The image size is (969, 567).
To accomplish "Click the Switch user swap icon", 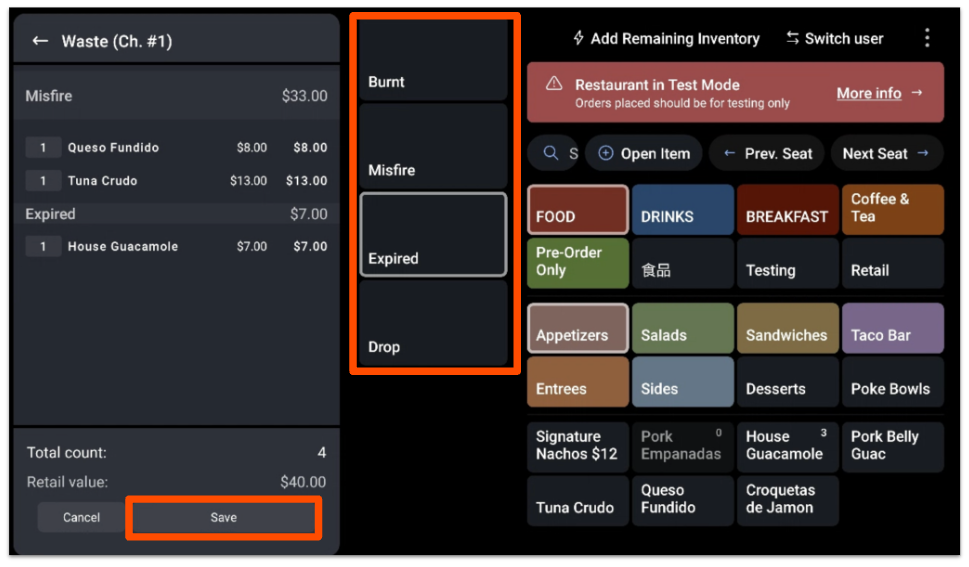I will pyautogui.click(x=792, y=38).
